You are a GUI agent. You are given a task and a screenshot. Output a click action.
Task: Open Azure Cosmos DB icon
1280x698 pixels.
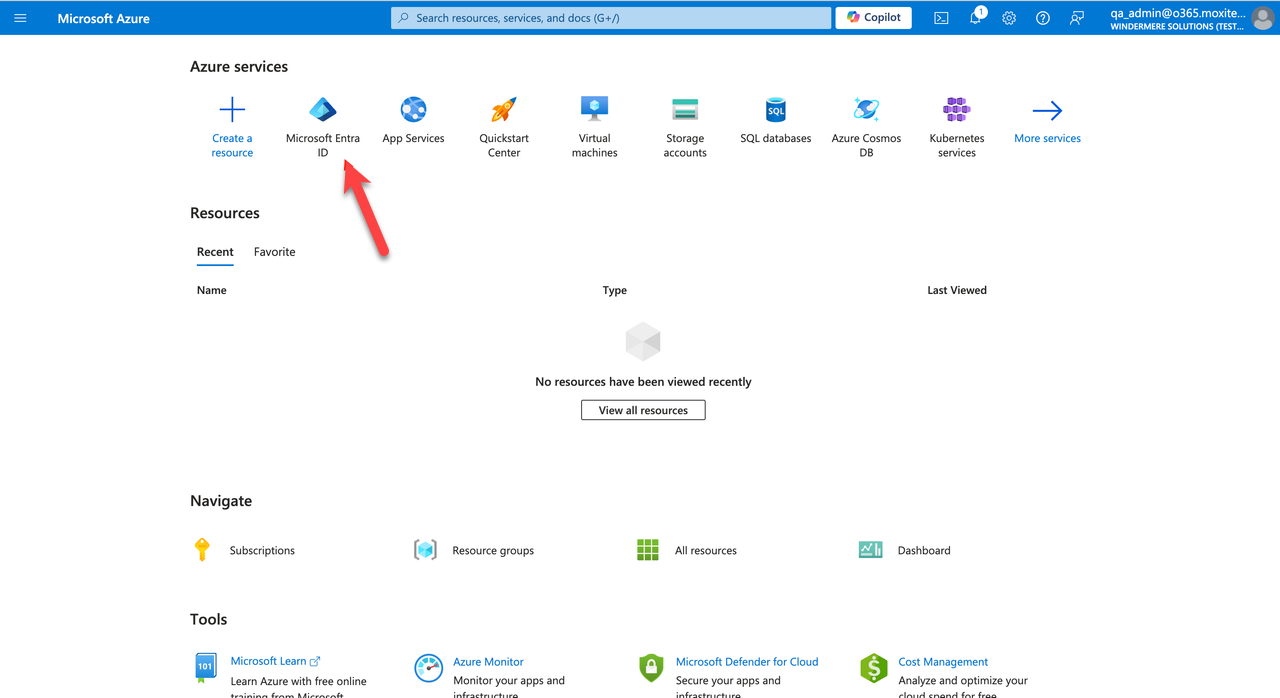[x=866, y=109]
